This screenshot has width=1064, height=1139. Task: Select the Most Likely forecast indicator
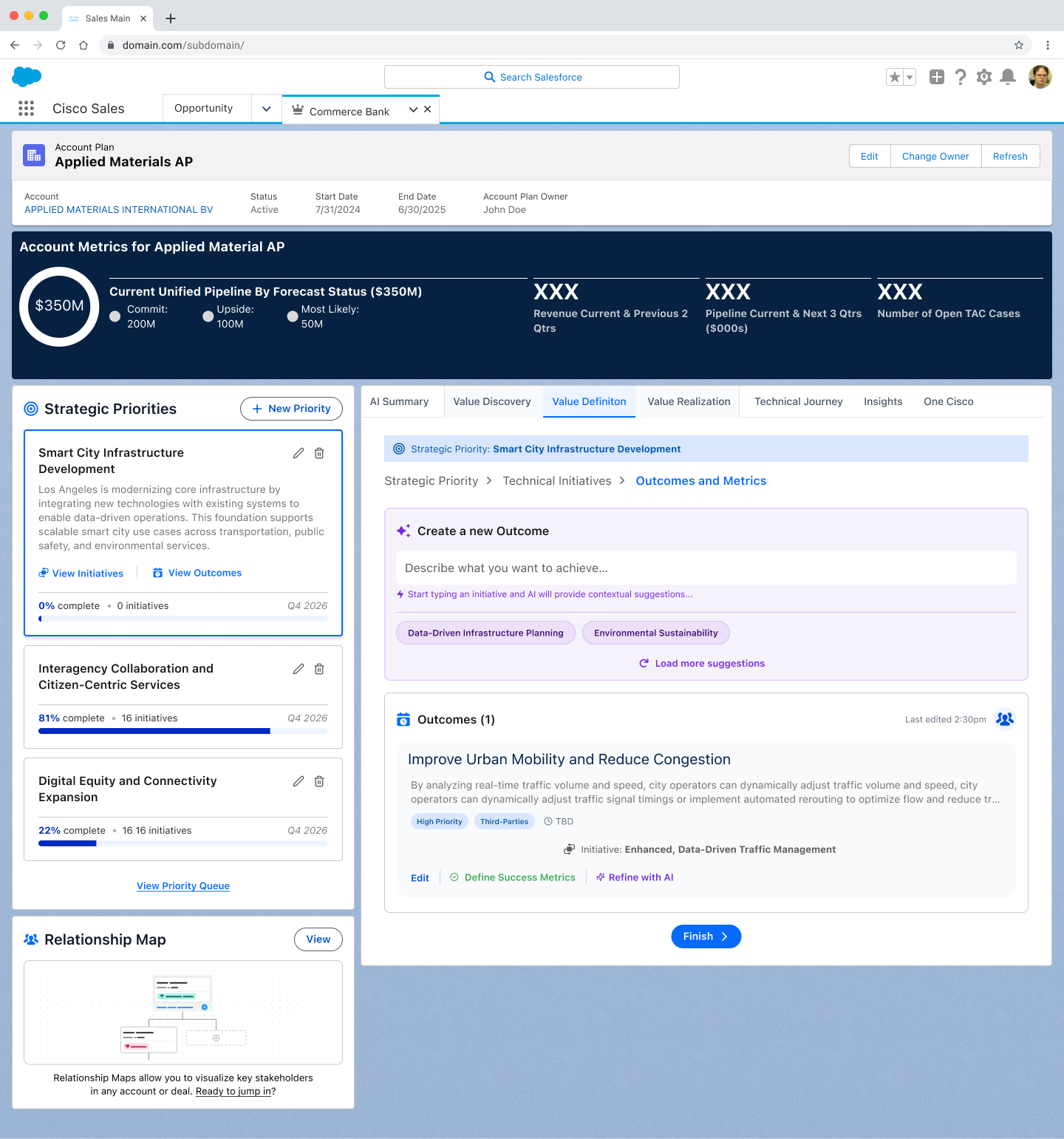coord(293,316)
